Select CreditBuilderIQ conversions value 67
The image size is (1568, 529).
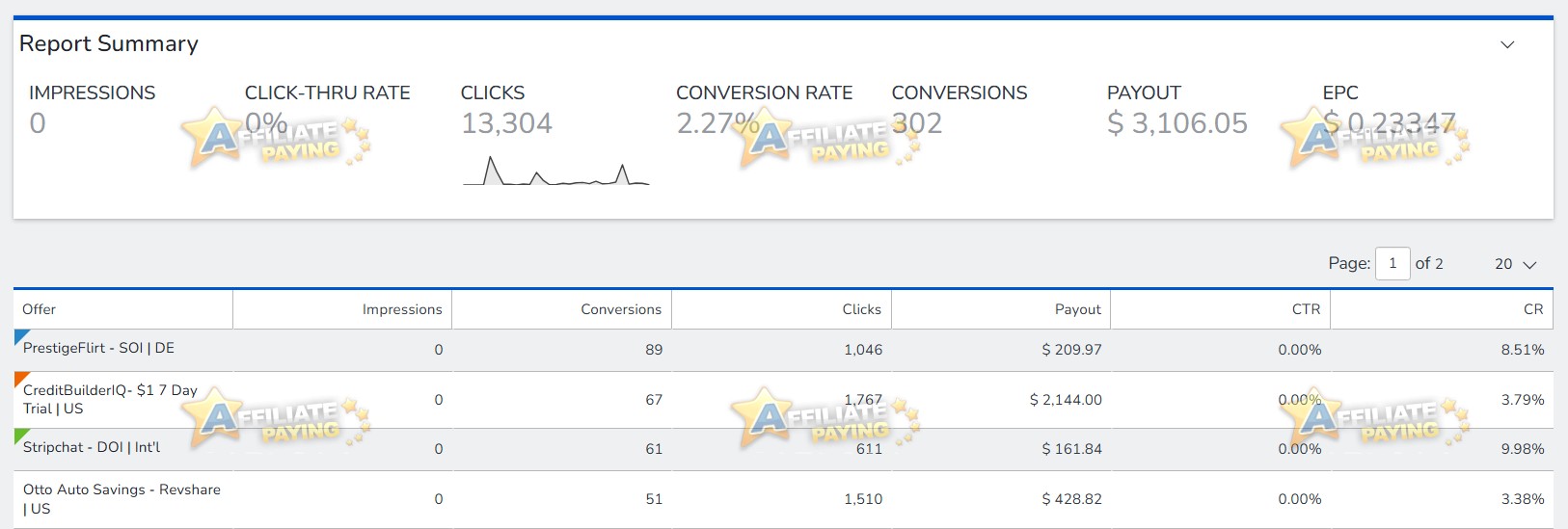(654, 400)
